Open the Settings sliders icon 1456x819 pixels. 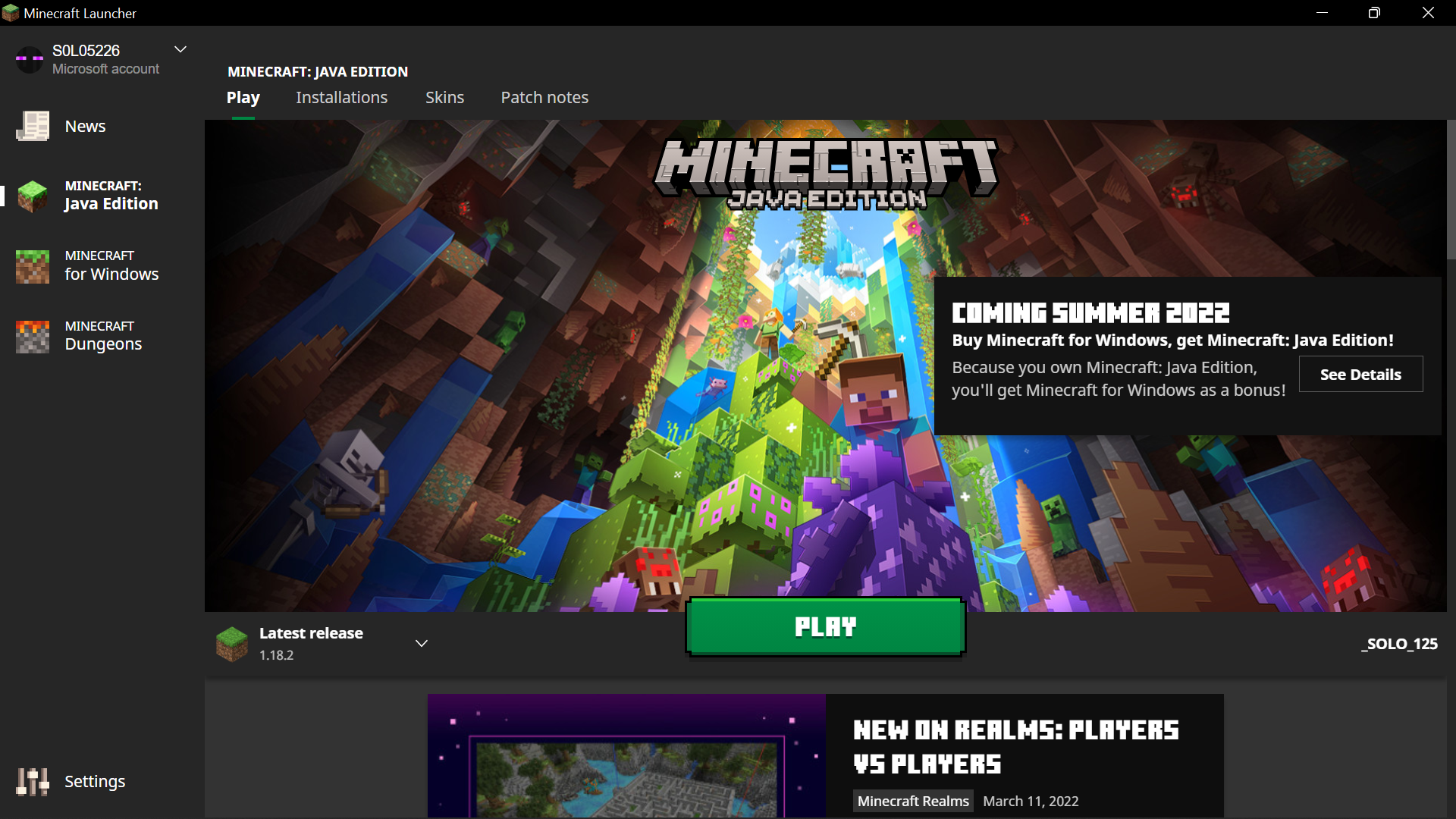pyautogui.click(x=33, y=781)
